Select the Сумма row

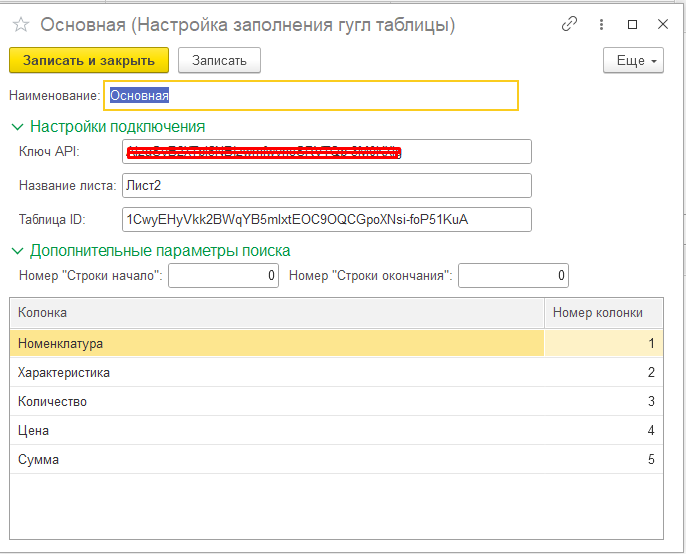pyautogui.click(x=336, y=459)
